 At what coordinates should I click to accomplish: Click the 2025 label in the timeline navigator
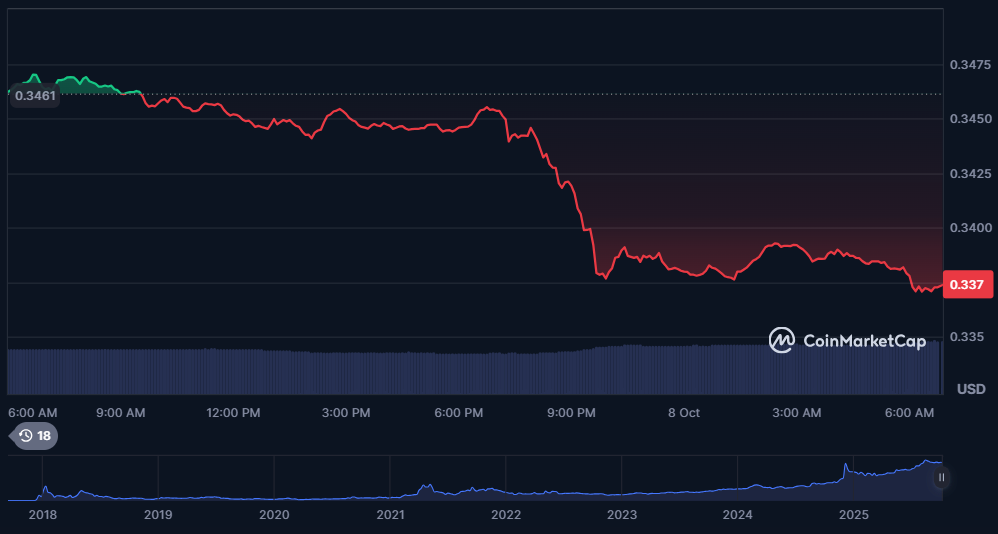coord(854,514)
